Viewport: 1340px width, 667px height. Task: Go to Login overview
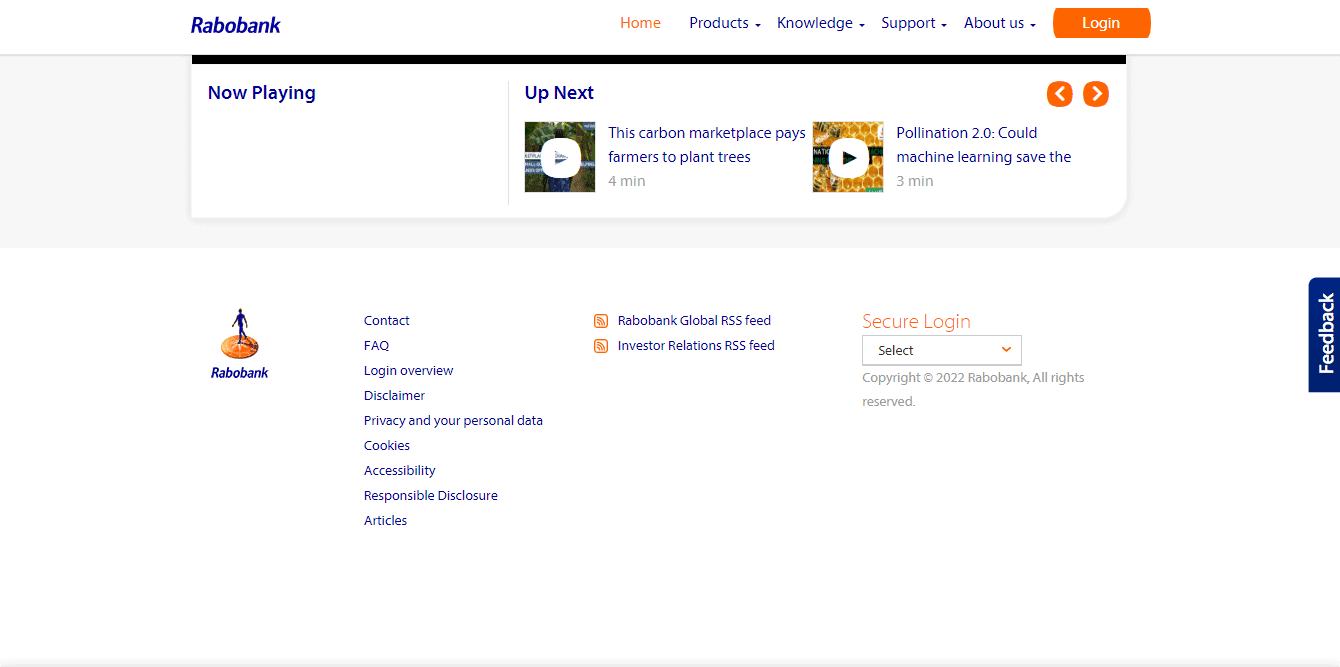(409, 371)
